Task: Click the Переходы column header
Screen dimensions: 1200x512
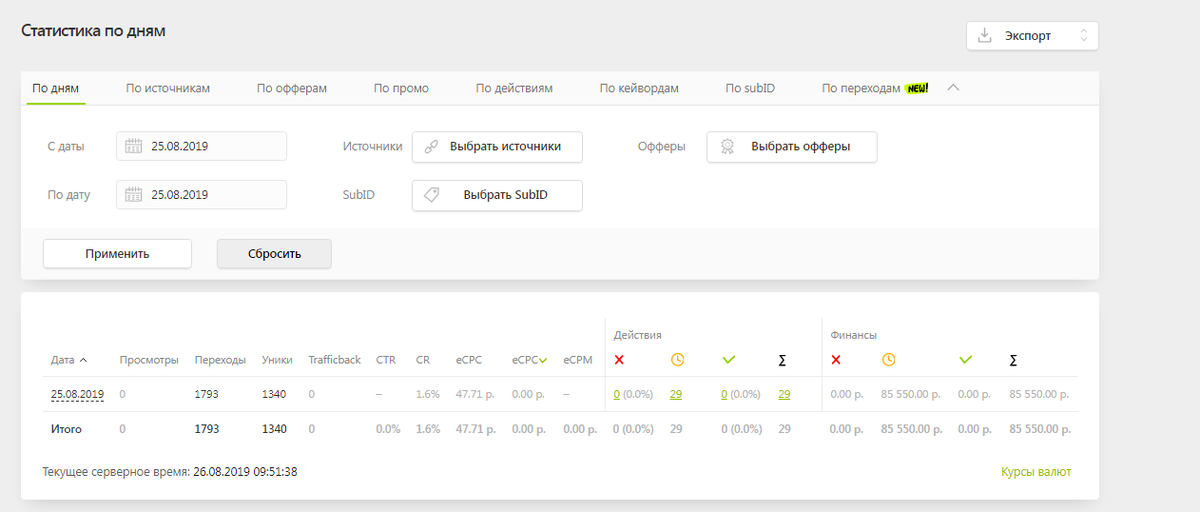Action: [x=219, y=360]
